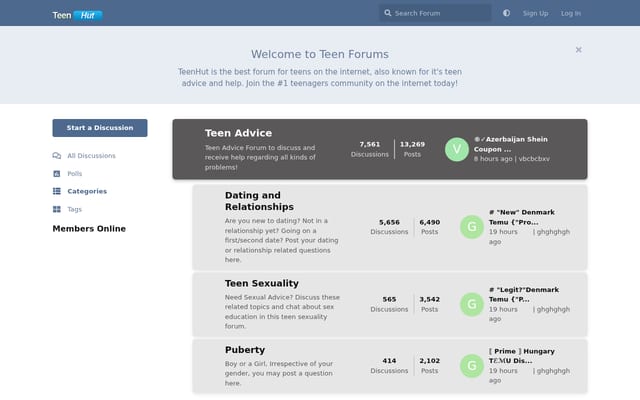The width and height of the screenshot is (640, 400).
Task: Click the G avatar in Dating and Relationships row
Action: click(472, 227)
